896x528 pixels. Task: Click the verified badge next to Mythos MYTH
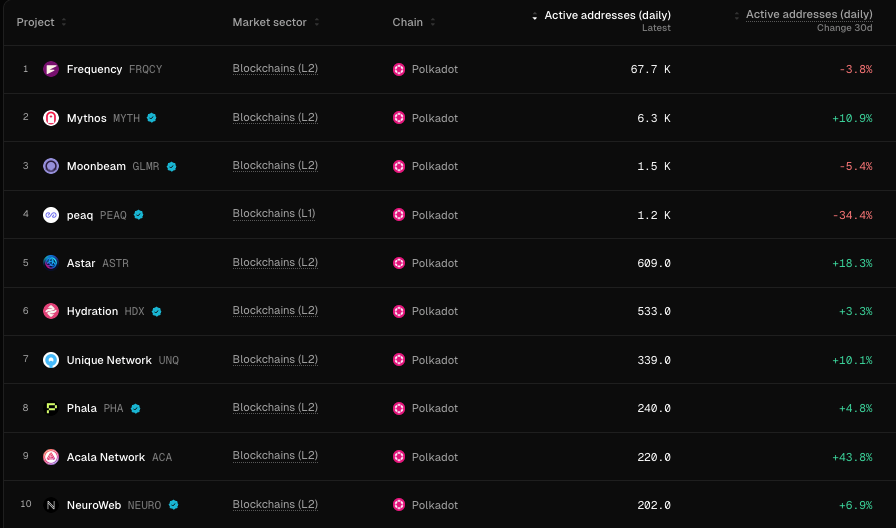151,118
